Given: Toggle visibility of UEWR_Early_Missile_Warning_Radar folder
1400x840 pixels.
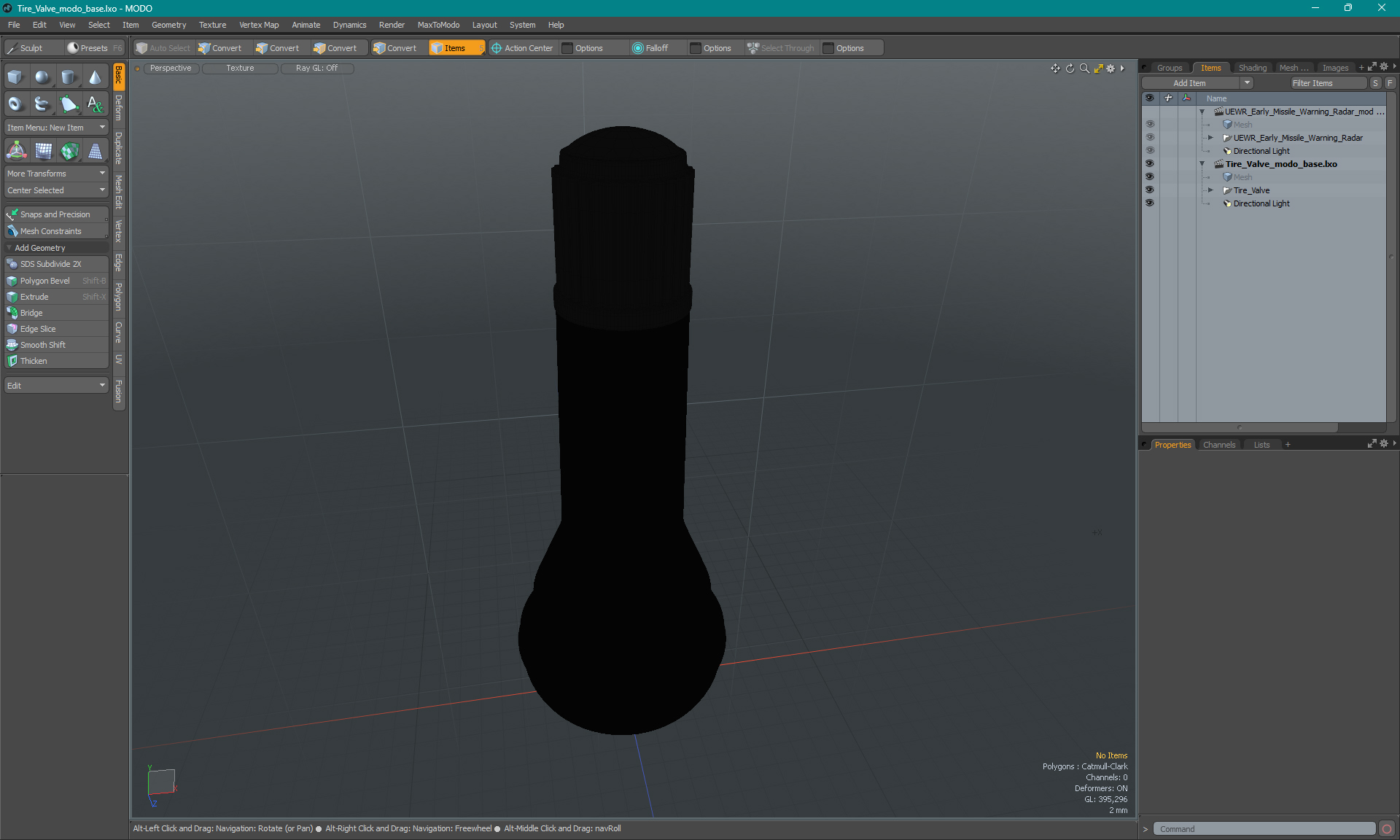Looking at the screenshot, I should pos(1150,138).
